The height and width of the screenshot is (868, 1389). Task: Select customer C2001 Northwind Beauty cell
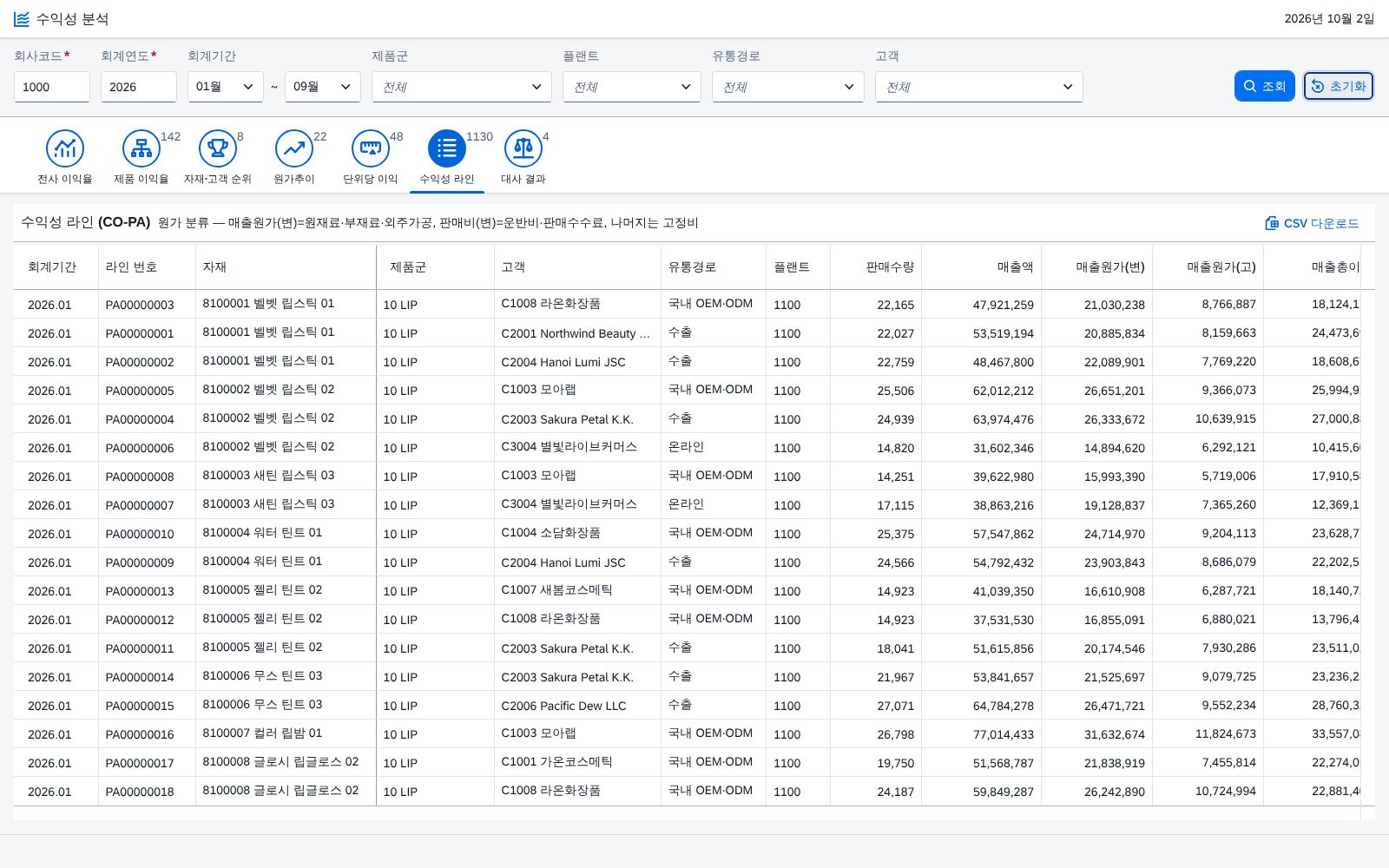pyautogui.click(x=577, y=333)
